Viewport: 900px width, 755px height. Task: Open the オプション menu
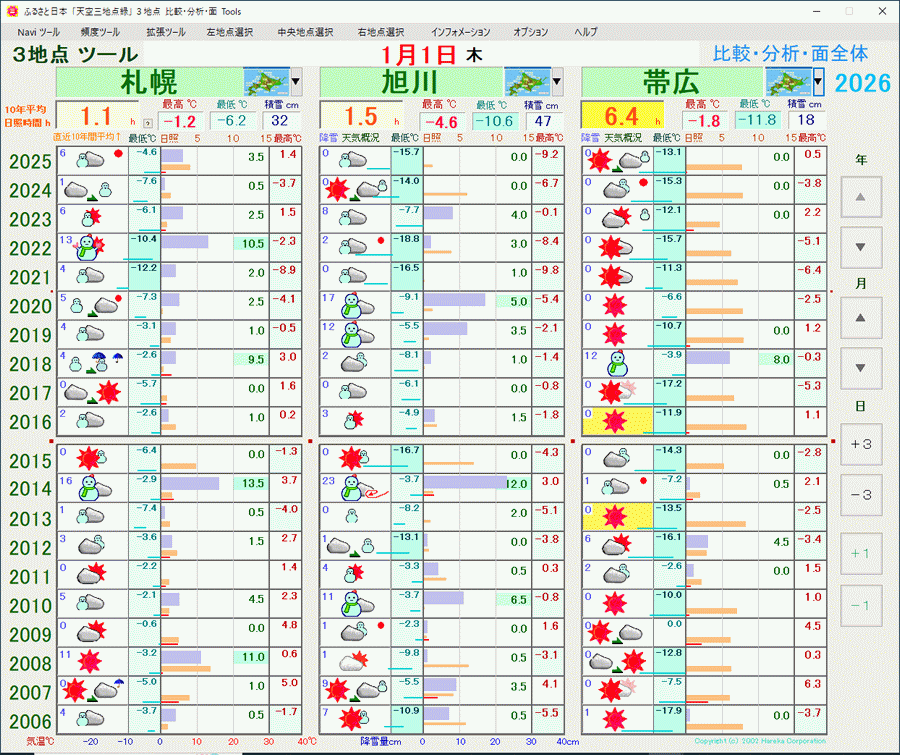[x=530, y=32]
